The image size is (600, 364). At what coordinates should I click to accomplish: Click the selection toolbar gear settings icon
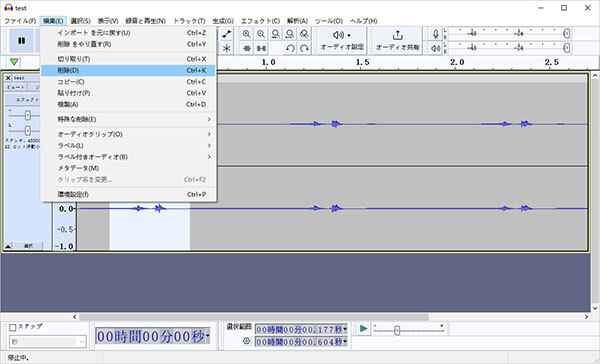[246, 341]
